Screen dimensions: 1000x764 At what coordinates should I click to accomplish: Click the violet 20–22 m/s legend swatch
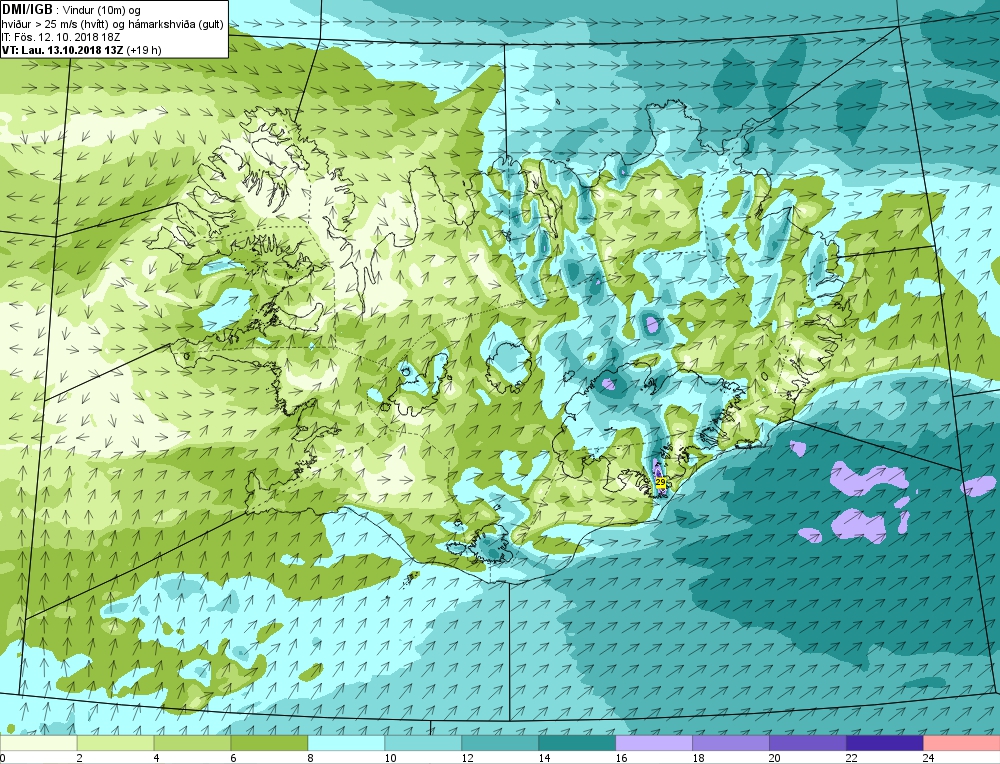[x=807, y=743]
